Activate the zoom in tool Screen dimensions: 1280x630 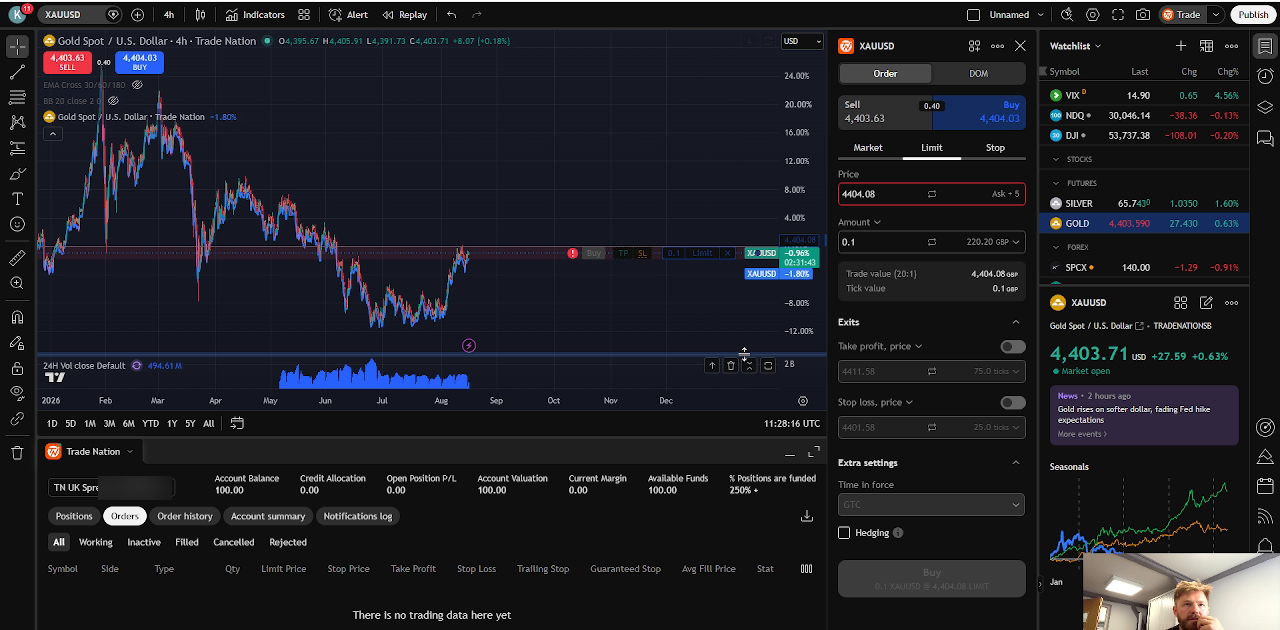pyautogui.click(x=17, y=283)
